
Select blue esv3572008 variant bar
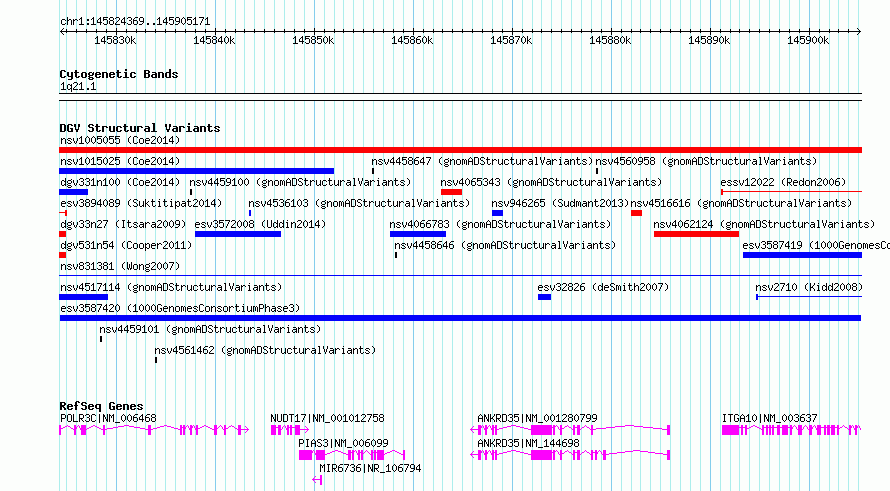tap(238, 234)
